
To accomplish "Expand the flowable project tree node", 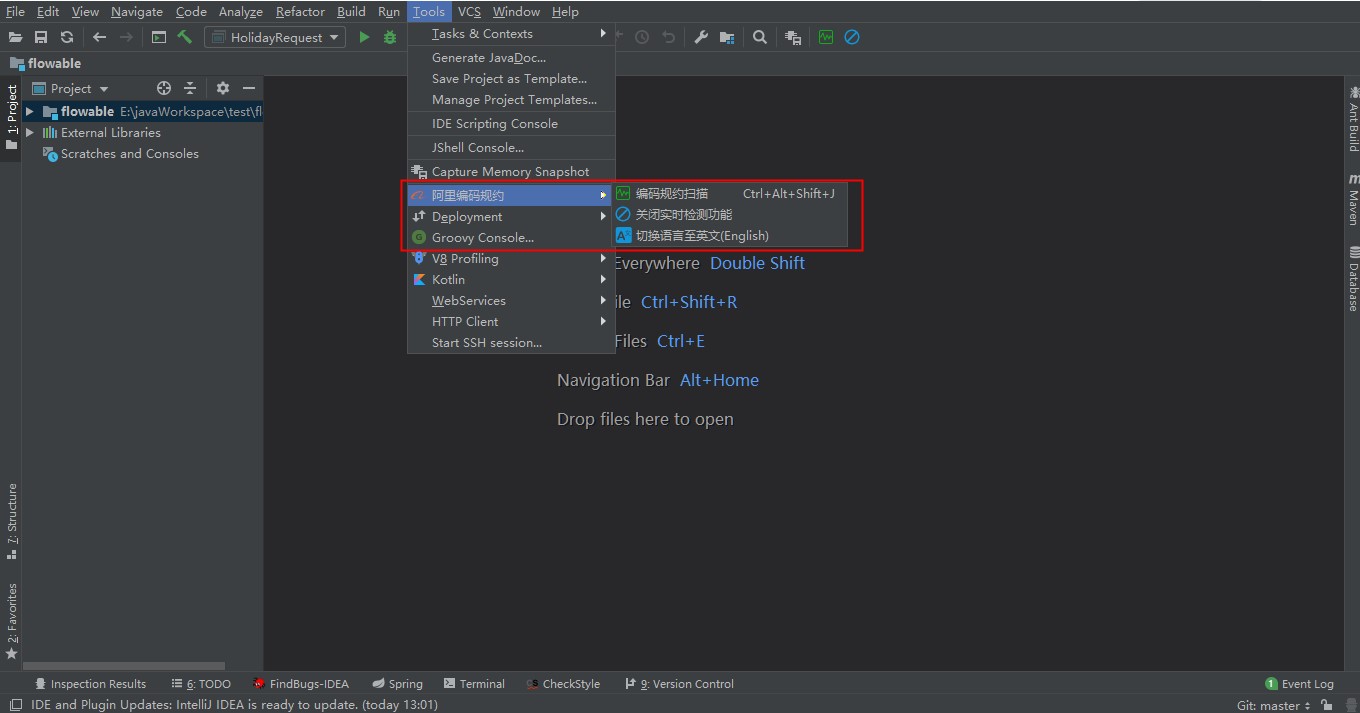I will [30, 112].
